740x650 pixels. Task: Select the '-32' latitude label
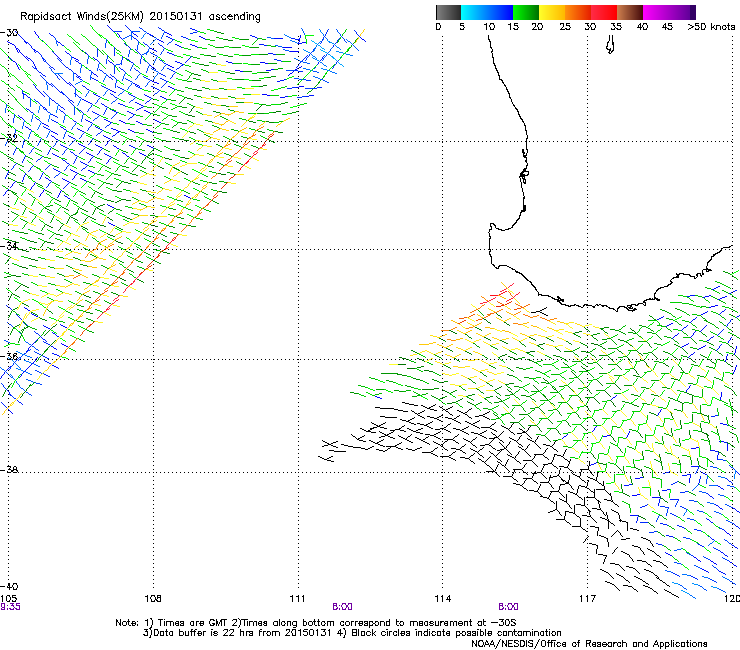click(x=9, y=138)
